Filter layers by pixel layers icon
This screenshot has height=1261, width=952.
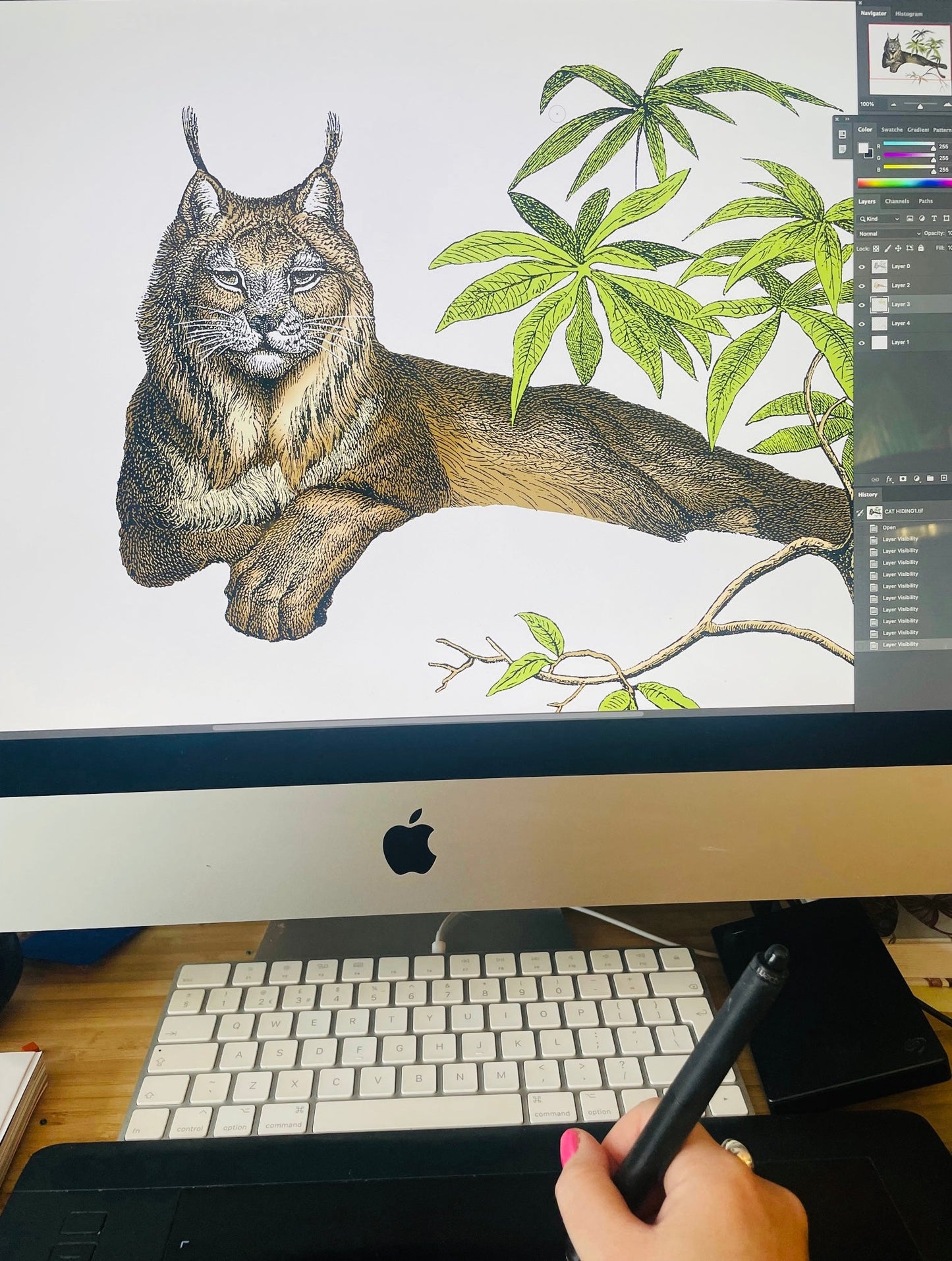(910, 218)
